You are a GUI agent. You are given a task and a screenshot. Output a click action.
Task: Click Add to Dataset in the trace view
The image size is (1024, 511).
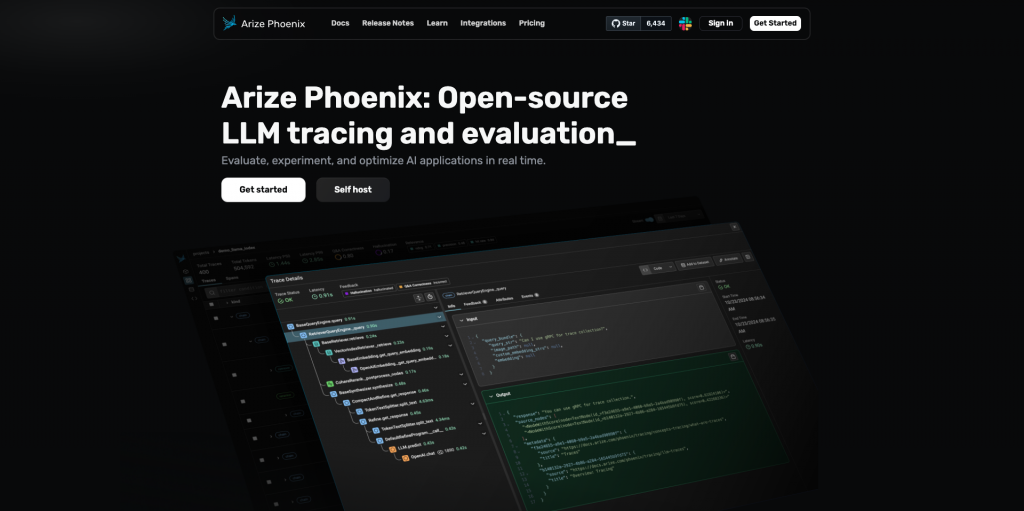coord(695,263)
